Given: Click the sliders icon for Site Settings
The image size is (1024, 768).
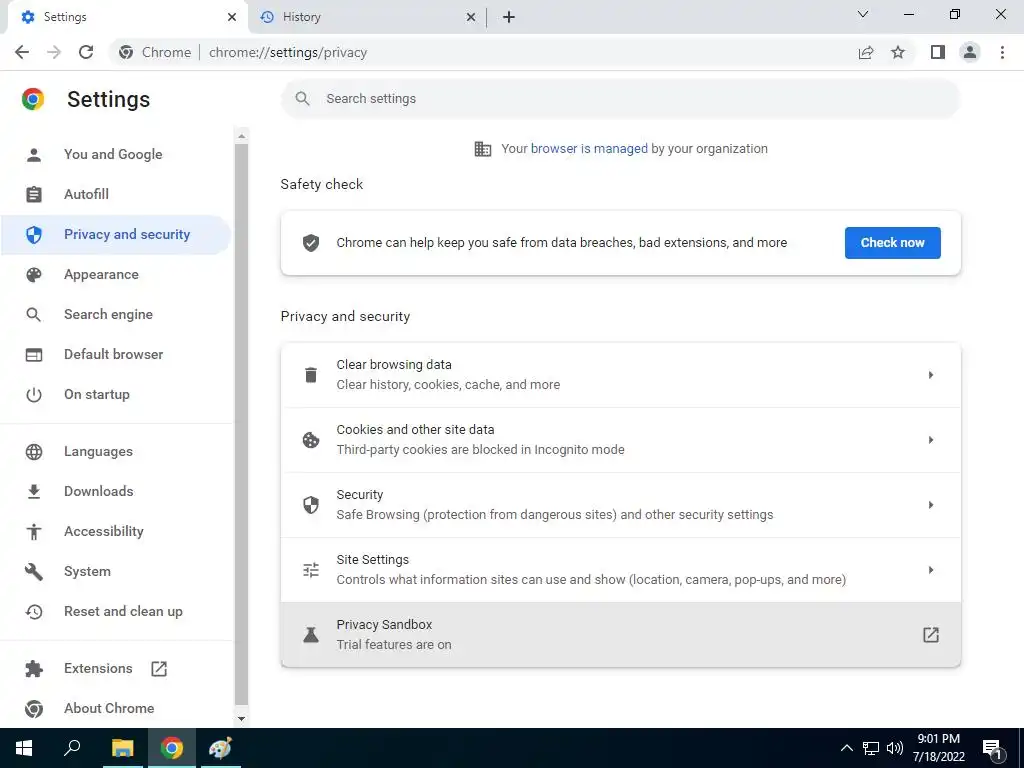Looking at the screenshot, I should 311,570.
